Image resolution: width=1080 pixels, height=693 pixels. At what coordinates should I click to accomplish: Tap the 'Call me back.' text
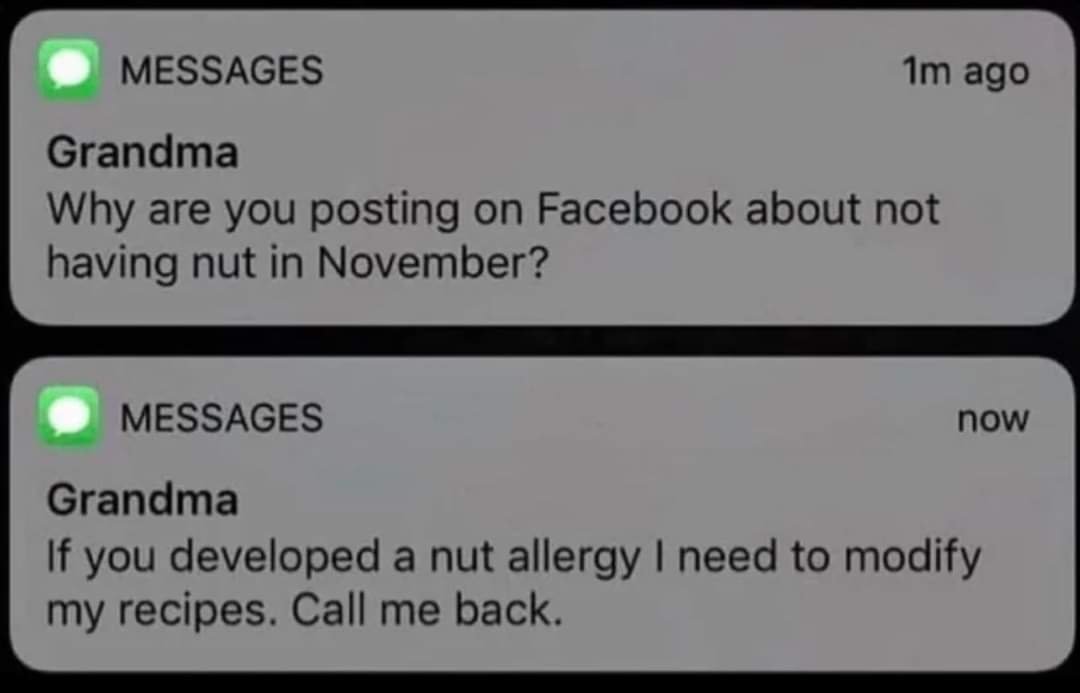click(x=426, y=610)
